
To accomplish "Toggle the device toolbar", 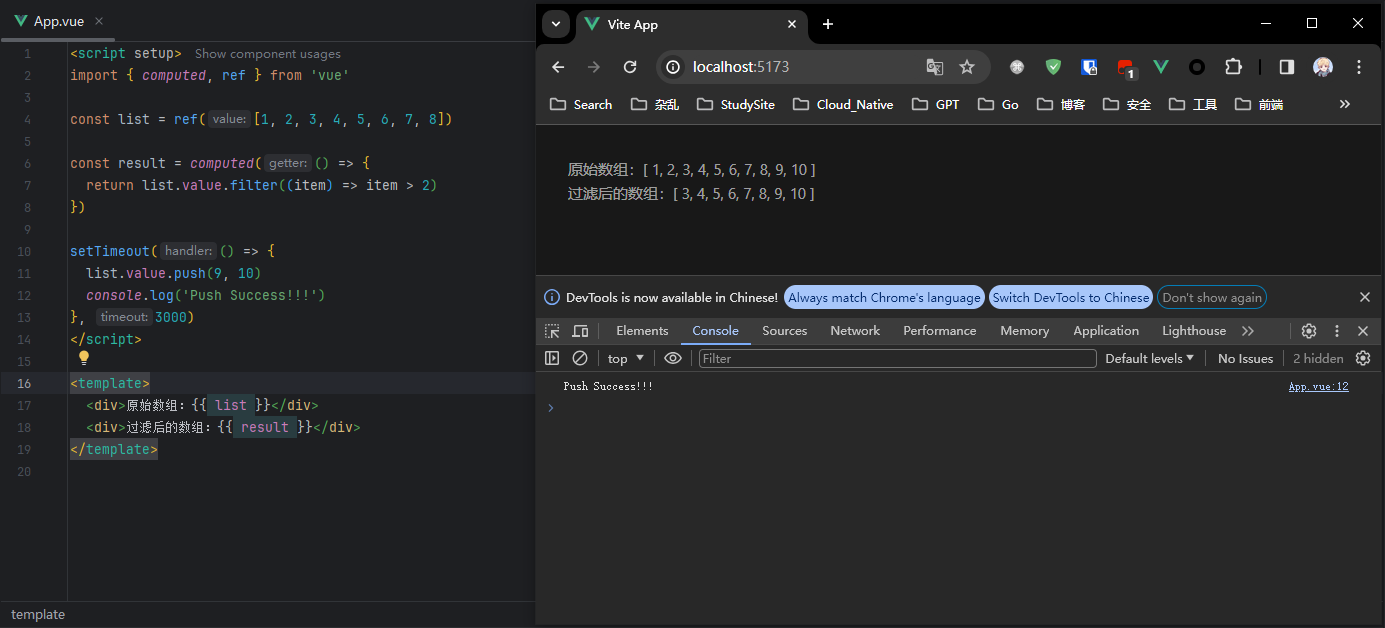I will (x=580, y=331).
